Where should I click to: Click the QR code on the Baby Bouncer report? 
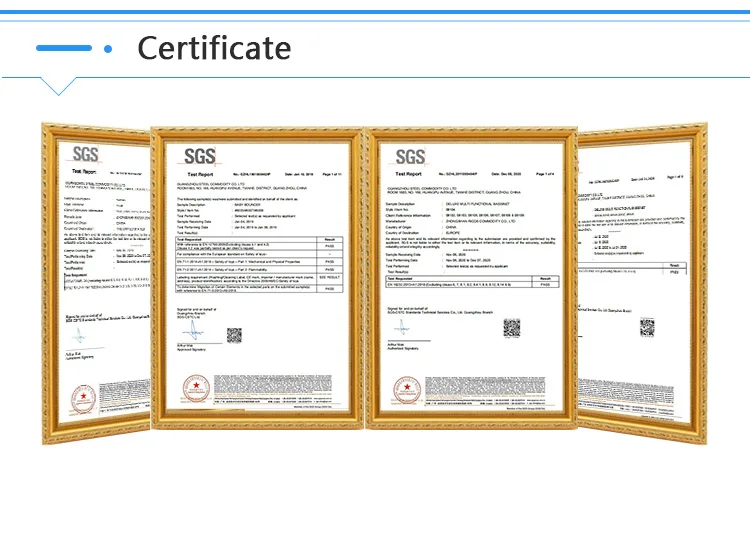pos(234,335)
